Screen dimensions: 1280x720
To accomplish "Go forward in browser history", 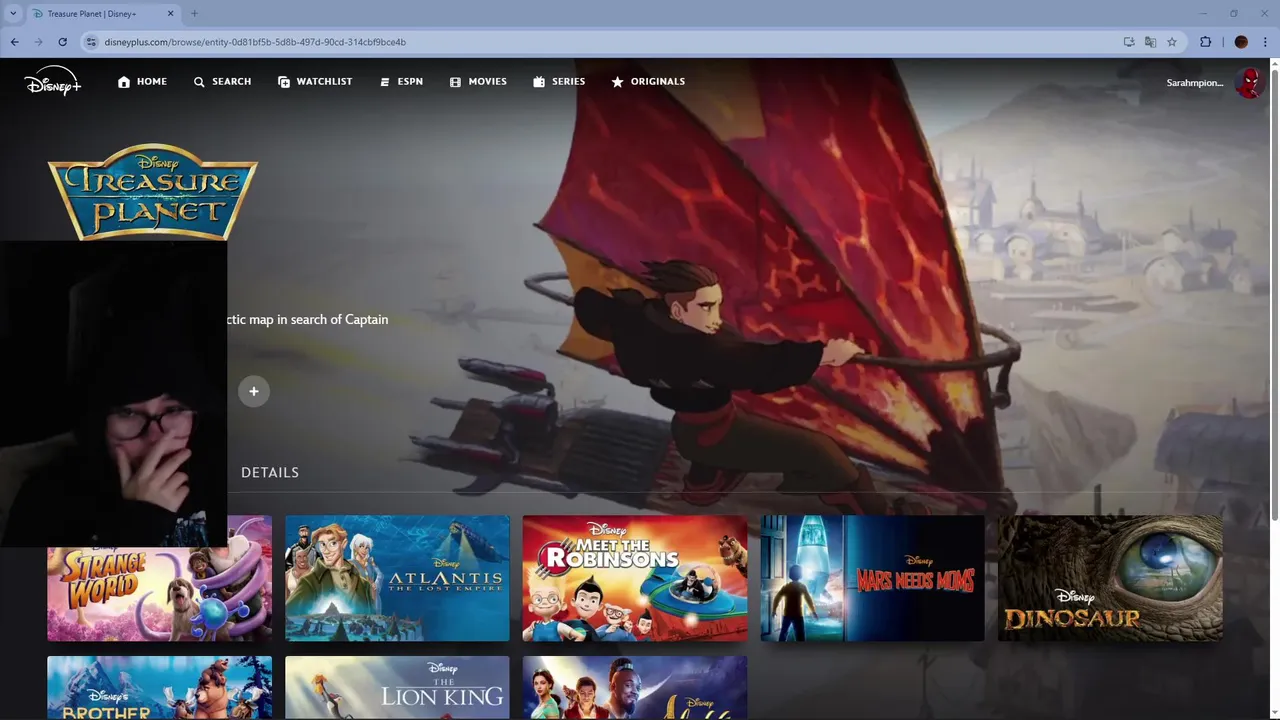I will (x=38, y=42).
